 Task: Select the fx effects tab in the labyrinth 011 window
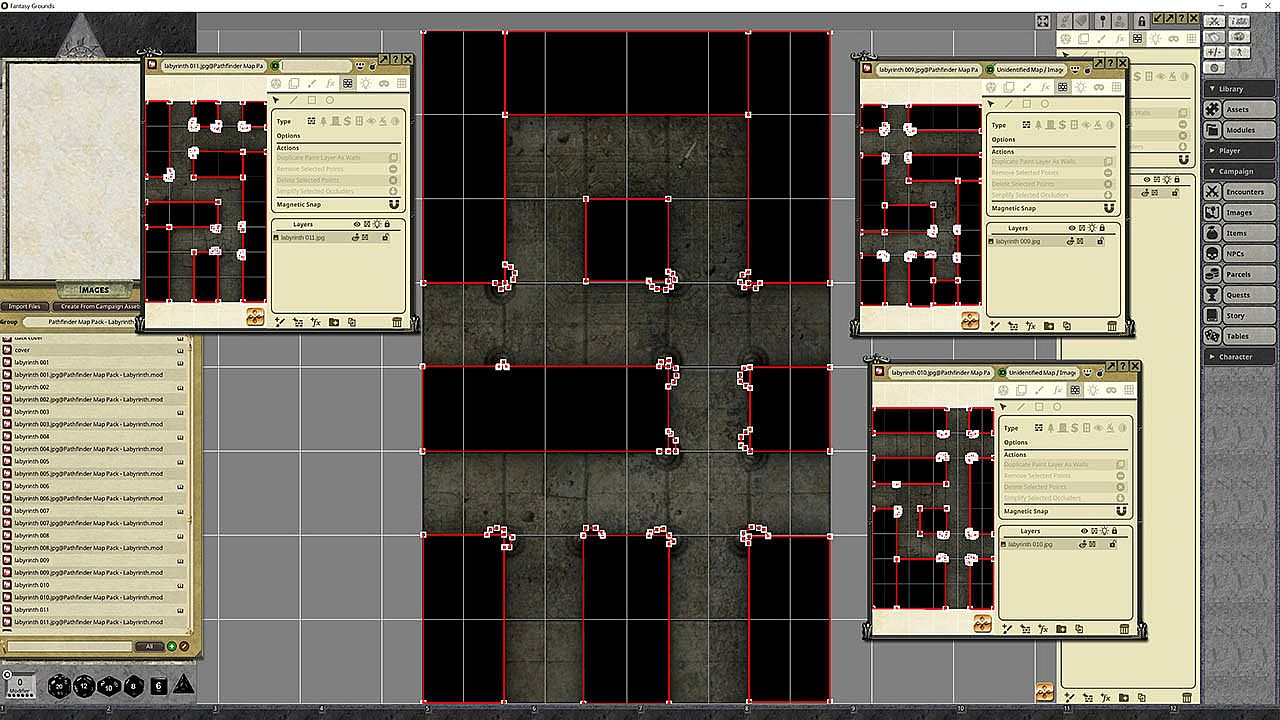(x=329, y=84)
